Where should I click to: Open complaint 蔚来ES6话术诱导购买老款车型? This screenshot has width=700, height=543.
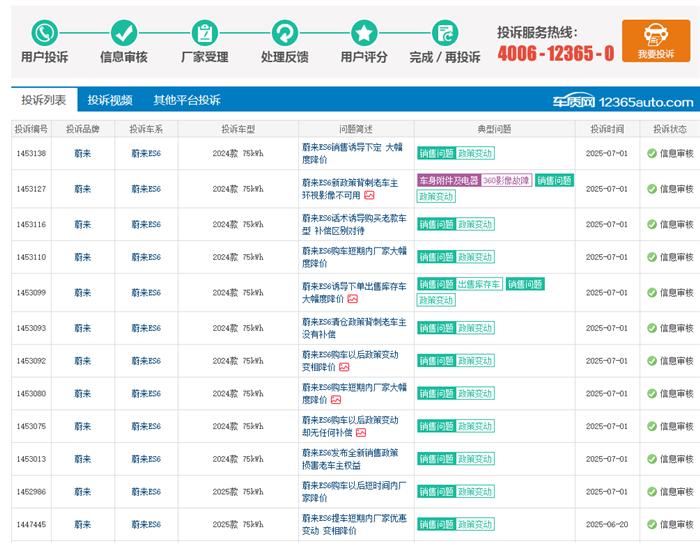point(354,224)
